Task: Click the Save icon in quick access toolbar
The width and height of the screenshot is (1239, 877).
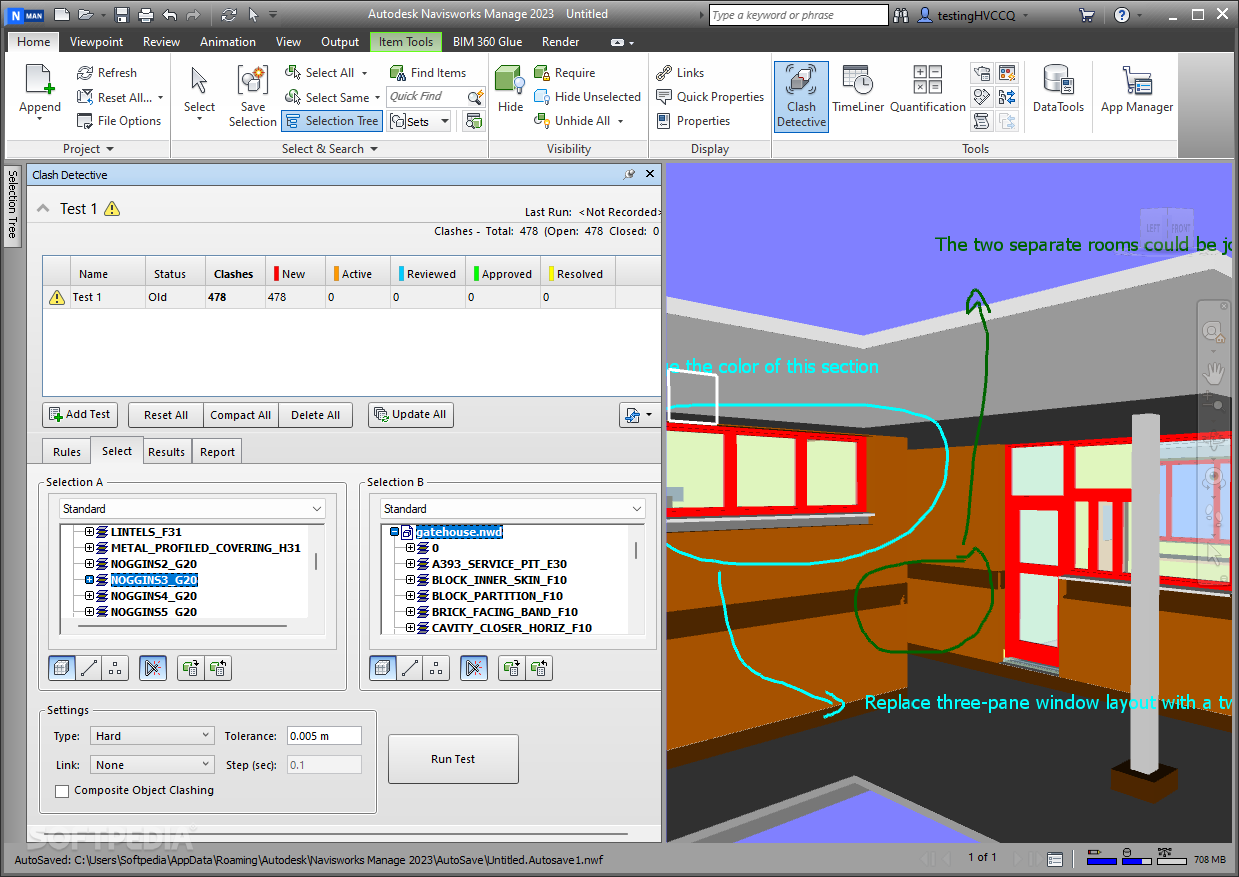Action: click(122, 15)
